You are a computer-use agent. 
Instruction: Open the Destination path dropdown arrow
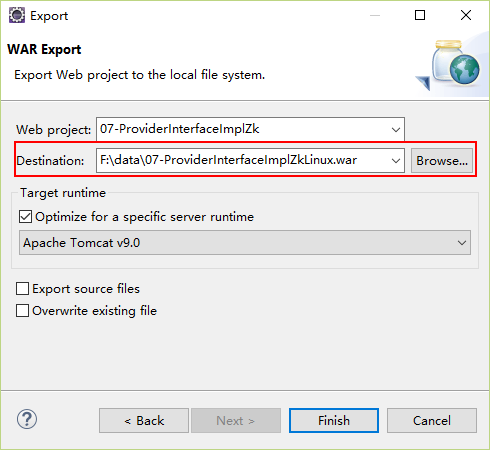pyautogui.click(x=396, y=161)
